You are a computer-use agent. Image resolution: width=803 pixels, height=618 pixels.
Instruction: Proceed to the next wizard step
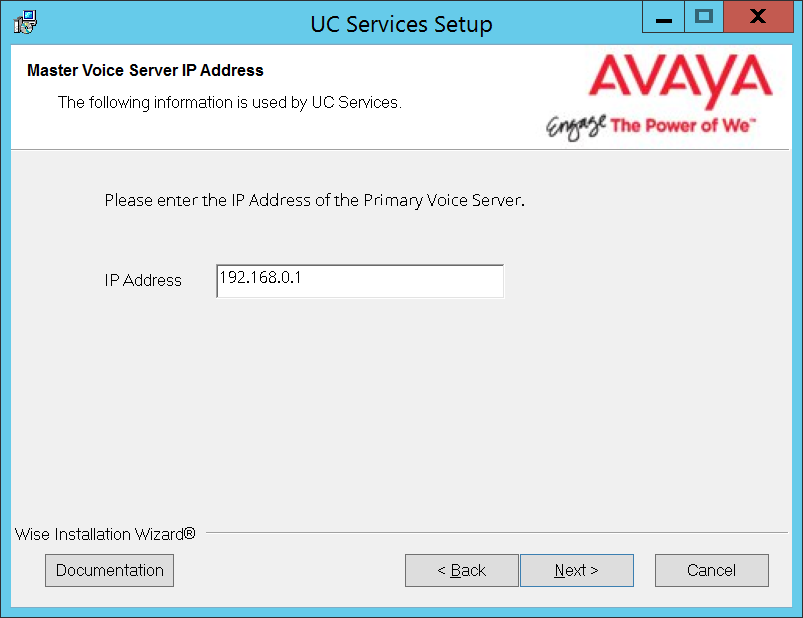click(x=576, y=570)
